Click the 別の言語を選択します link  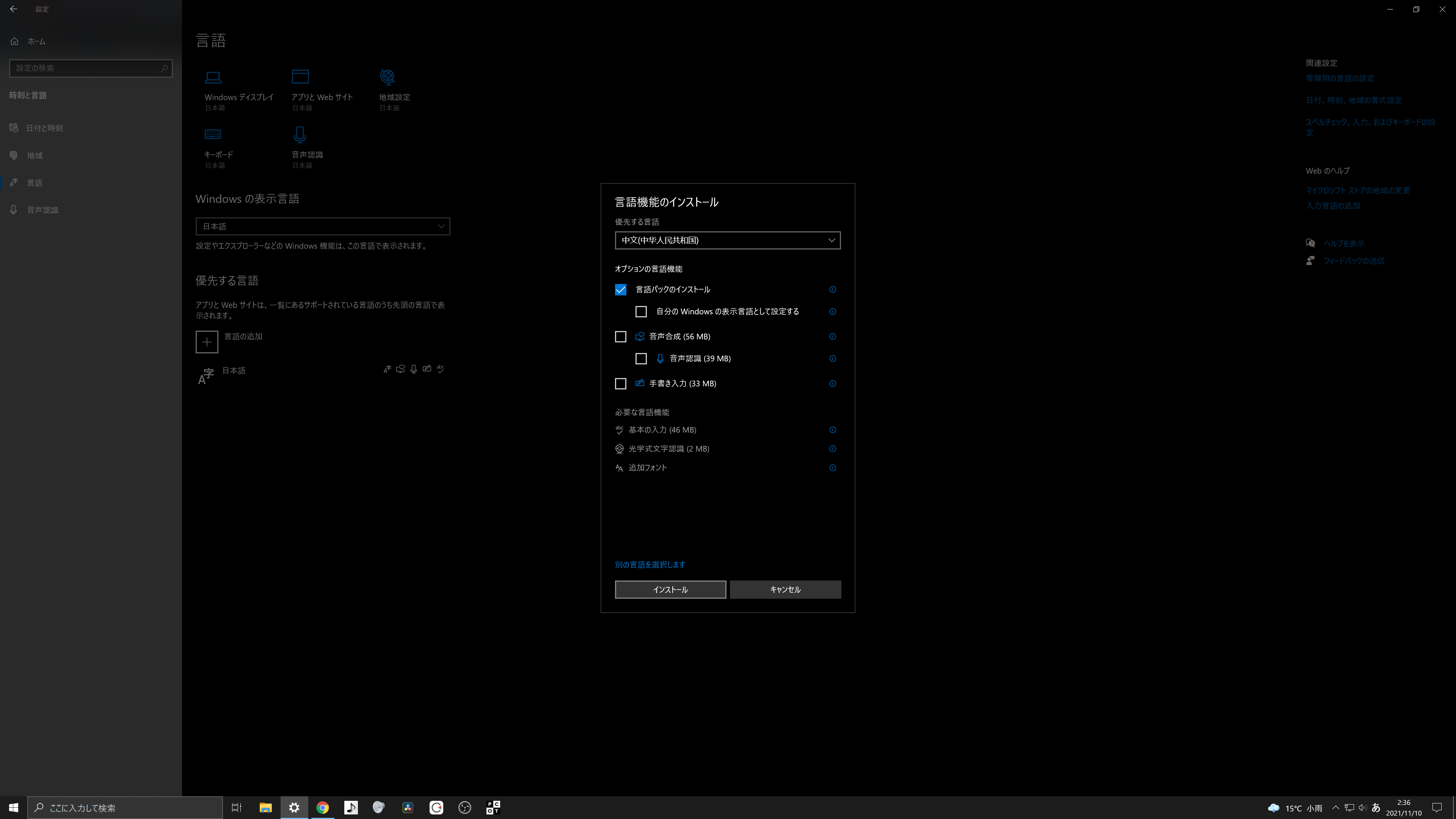click(650, 565)
